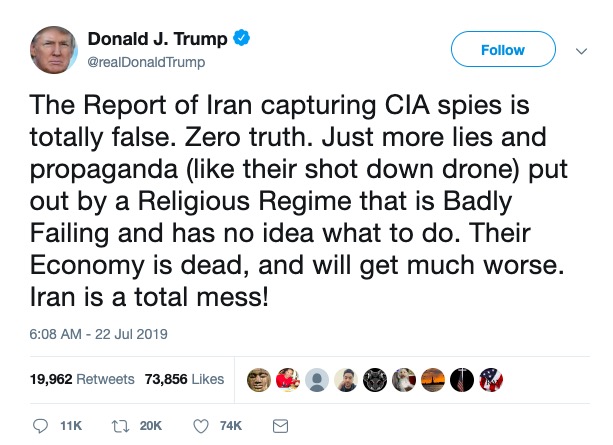Open the orange sunset liker avatar
This screenshot has width=613, height=445.
click(433, 380)
